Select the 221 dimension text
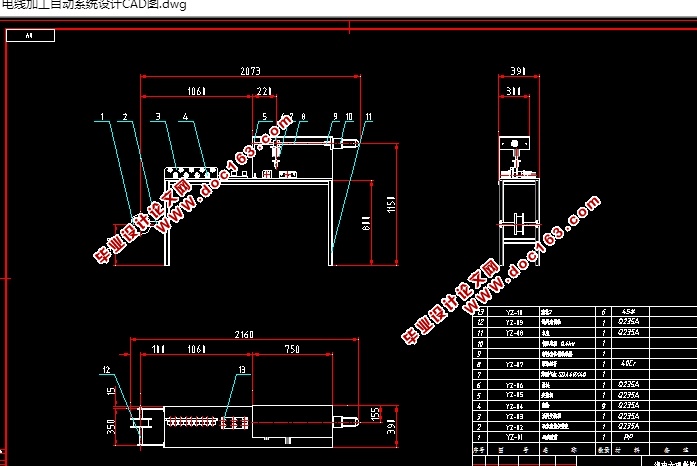 pos(264,91)
